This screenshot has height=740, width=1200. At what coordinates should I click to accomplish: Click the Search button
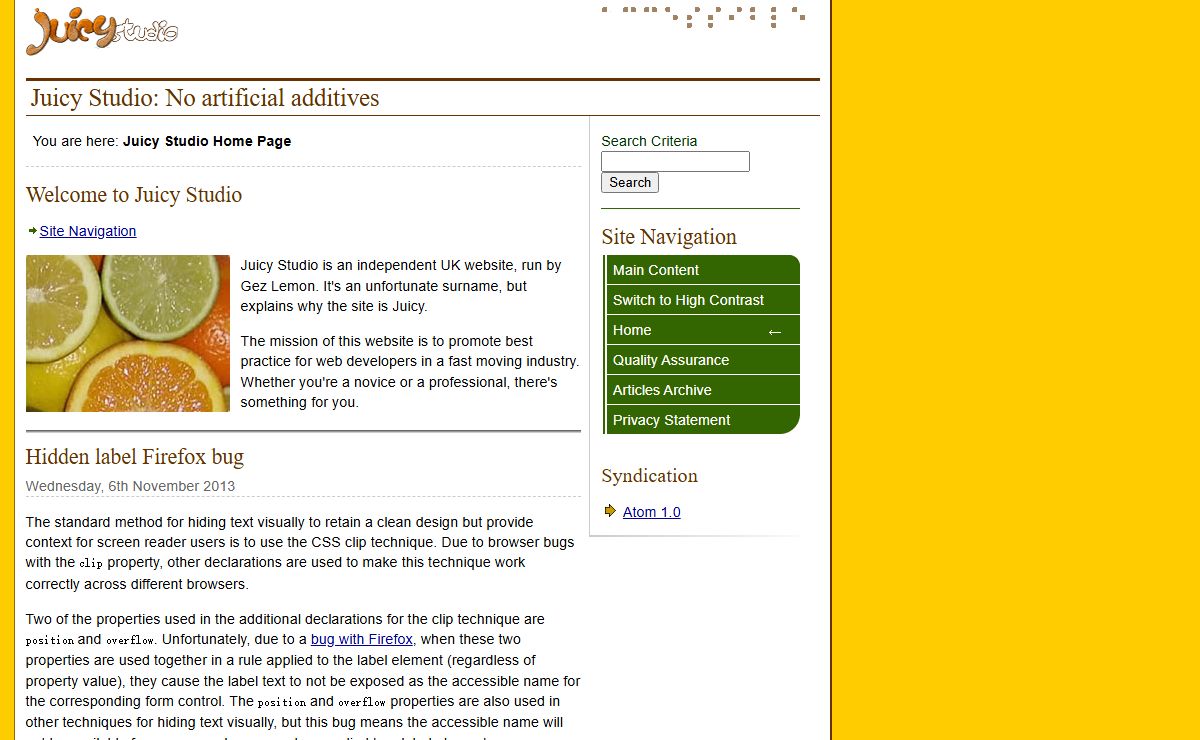click(630, 183)
